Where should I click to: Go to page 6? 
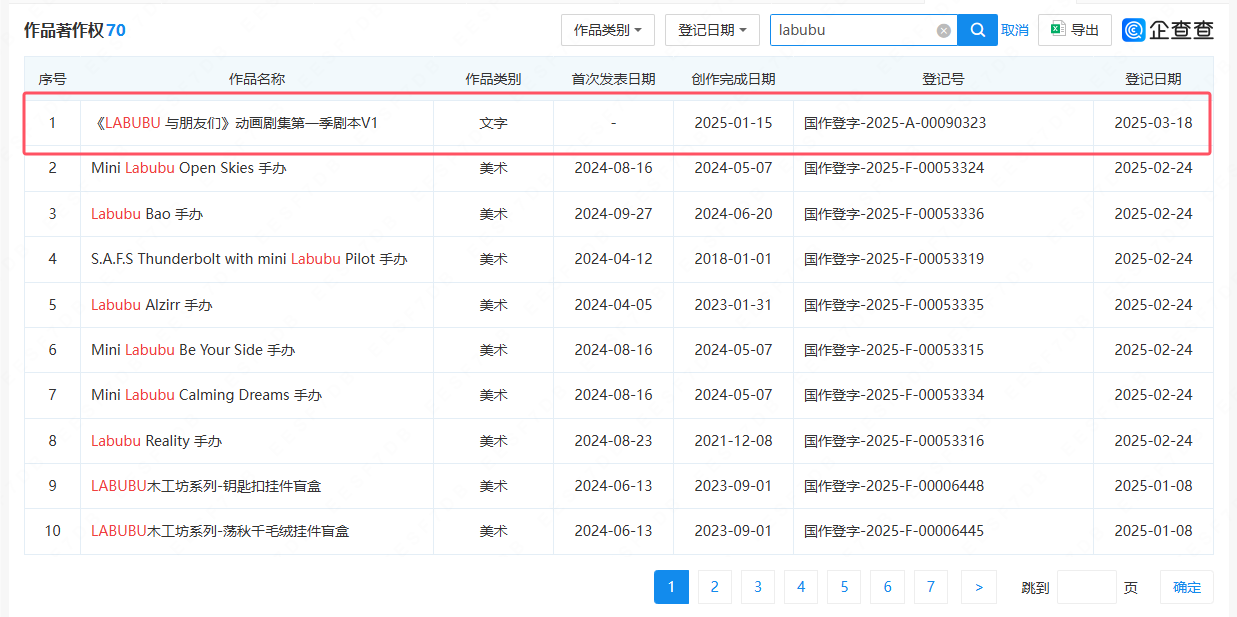pos(887,587)
